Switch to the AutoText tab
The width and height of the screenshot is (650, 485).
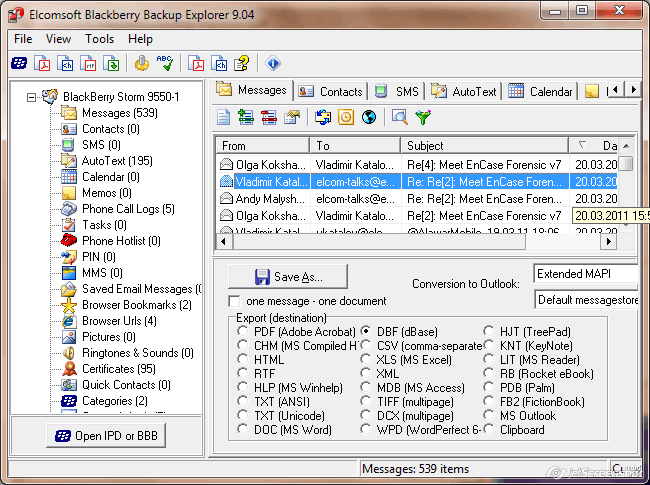tap(464, 92)
